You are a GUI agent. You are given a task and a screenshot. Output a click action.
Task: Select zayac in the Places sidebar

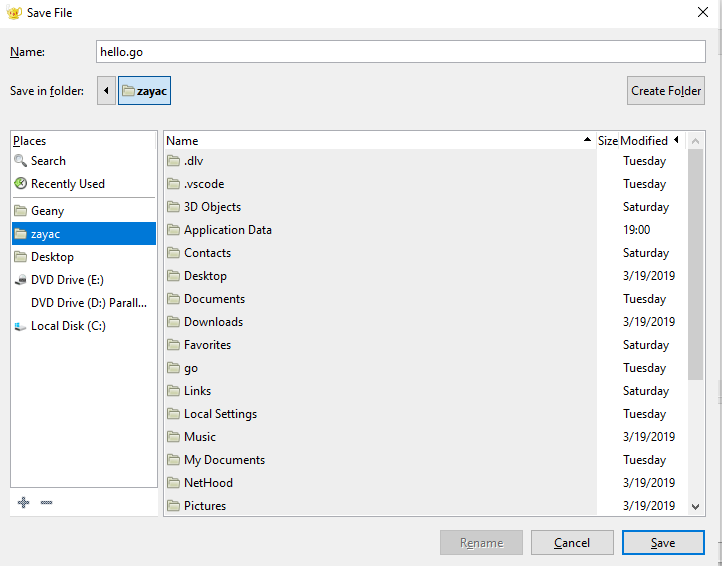pyautogui.click(x=84, y=233)
